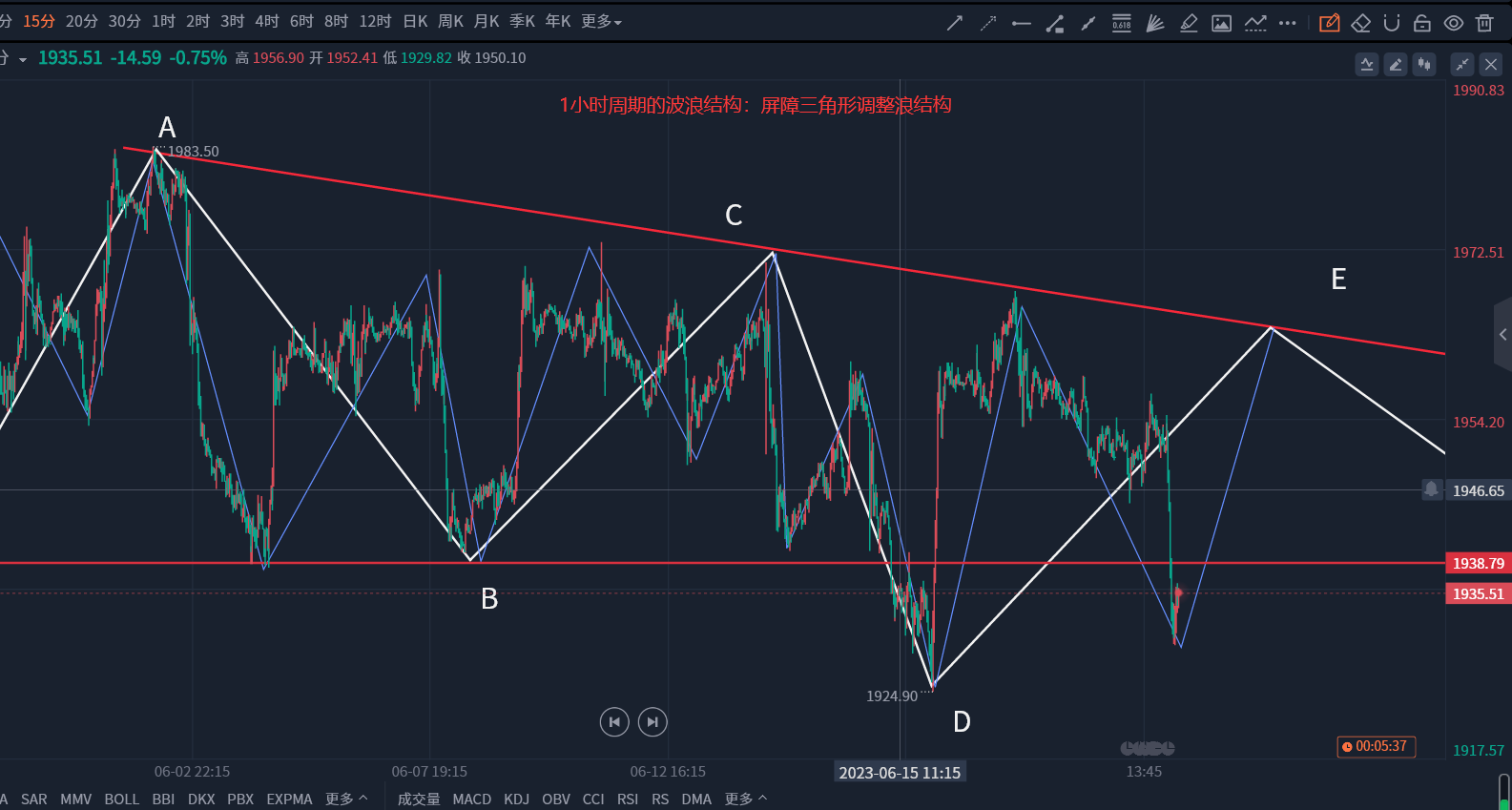Switch to the 周K timeframe

pyautogui.click(x=450, y=21)
